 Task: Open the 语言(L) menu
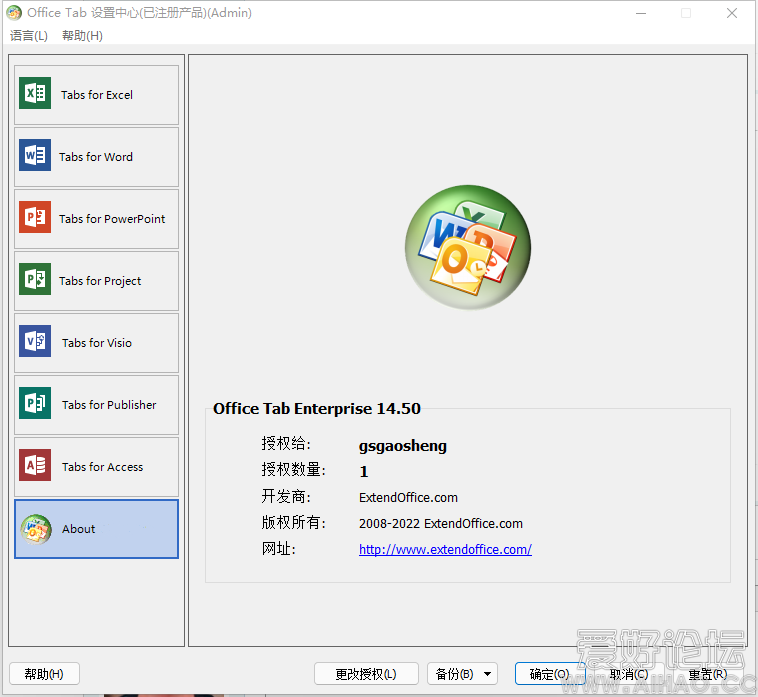point(29,35)
